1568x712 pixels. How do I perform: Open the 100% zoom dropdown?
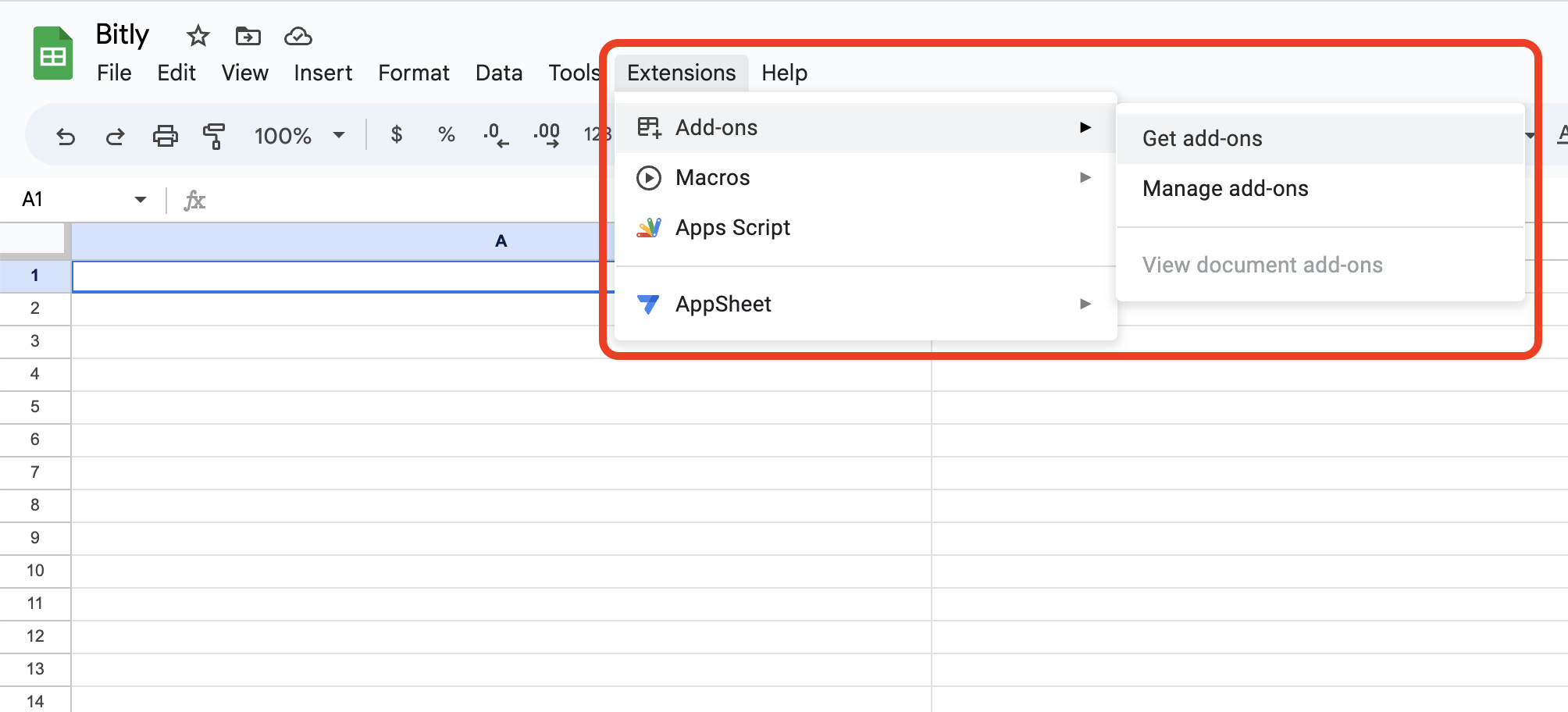(299, 136)
